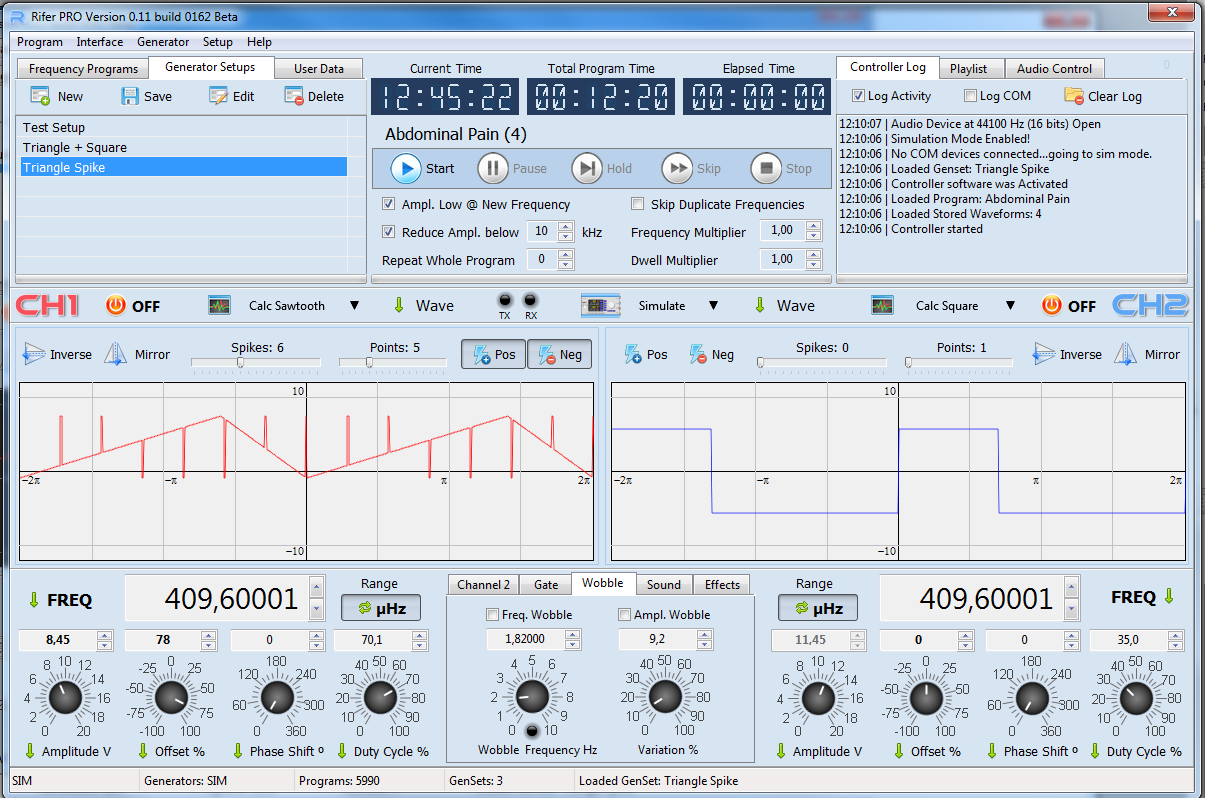Viewport: 1205px width, 798px height.
Task: Stop the running program
Action: tap(766, 168)
